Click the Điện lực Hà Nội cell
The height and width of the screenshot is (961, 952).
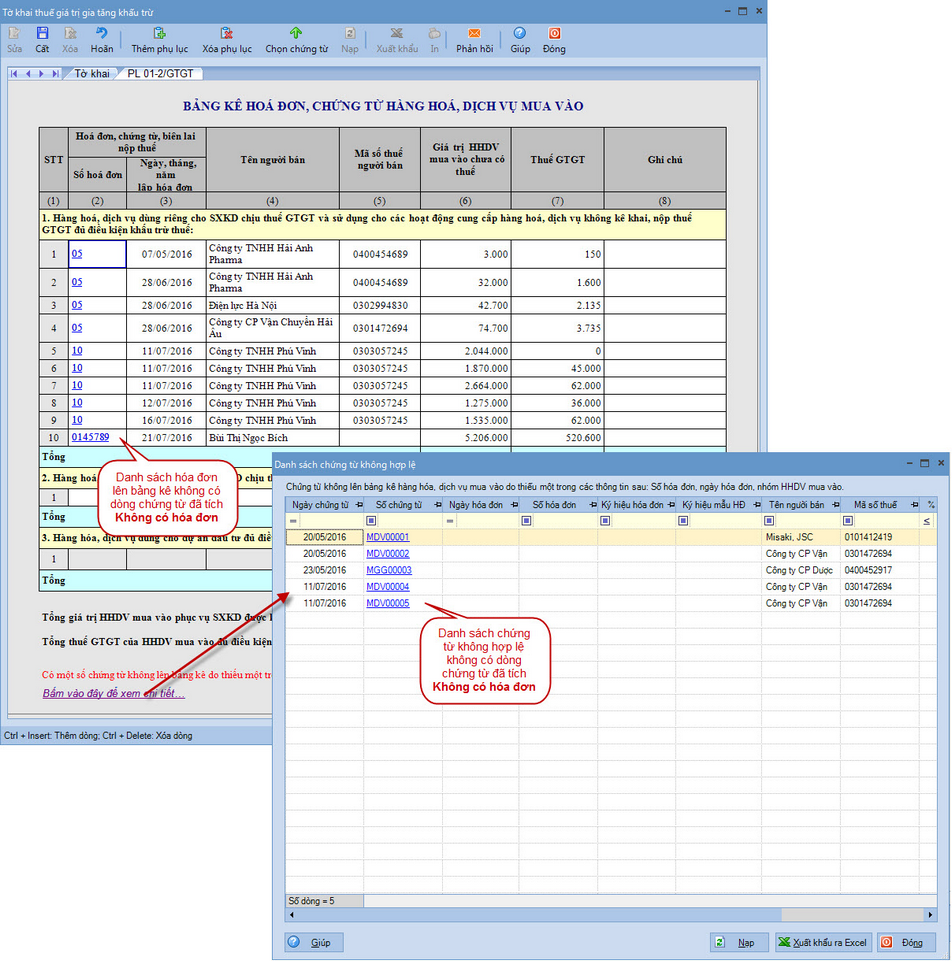coord(273,305)
